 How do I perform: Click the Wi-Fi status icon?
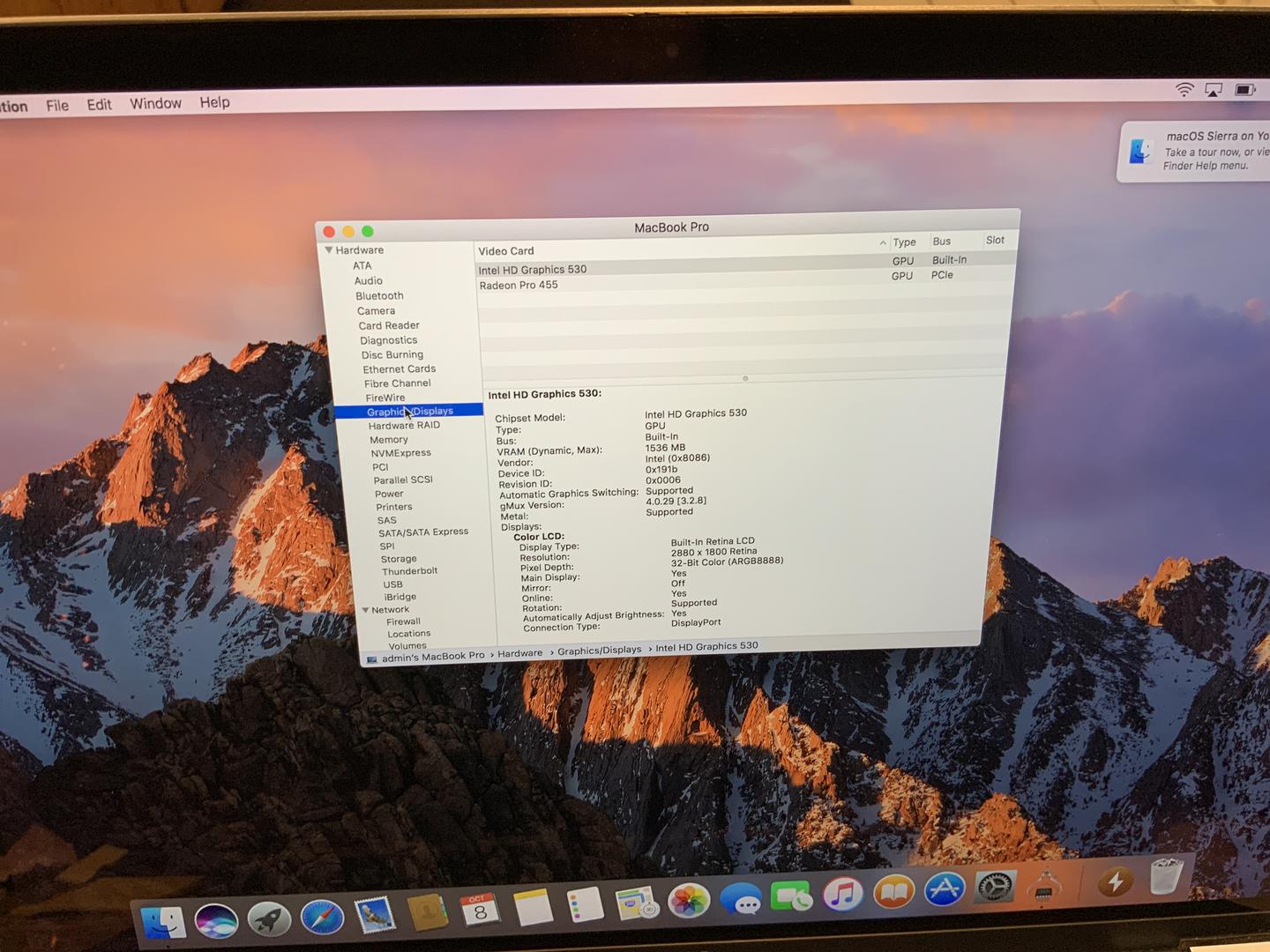1184,90
